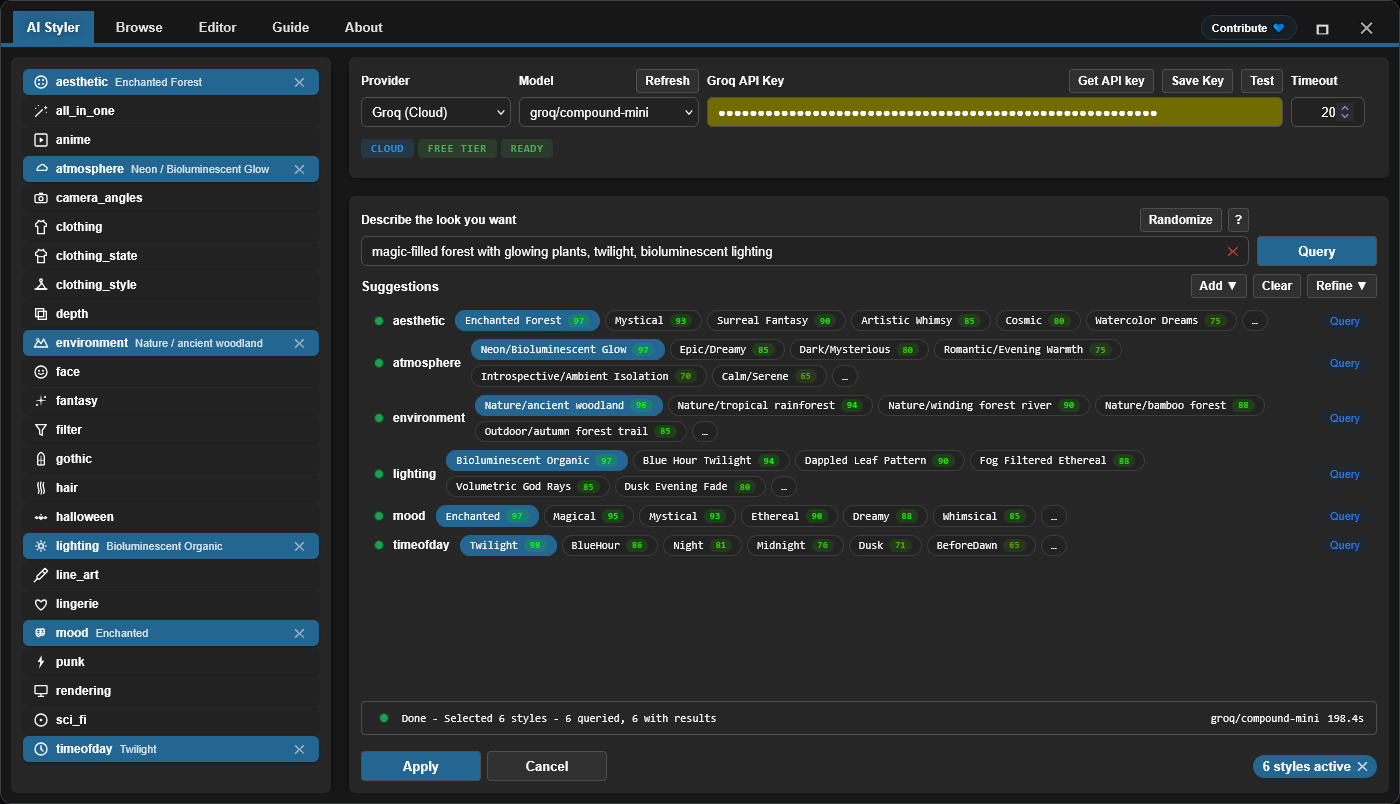Clear the description text with red X
The image size is (1400, 804).
[x=1232, y=252]
